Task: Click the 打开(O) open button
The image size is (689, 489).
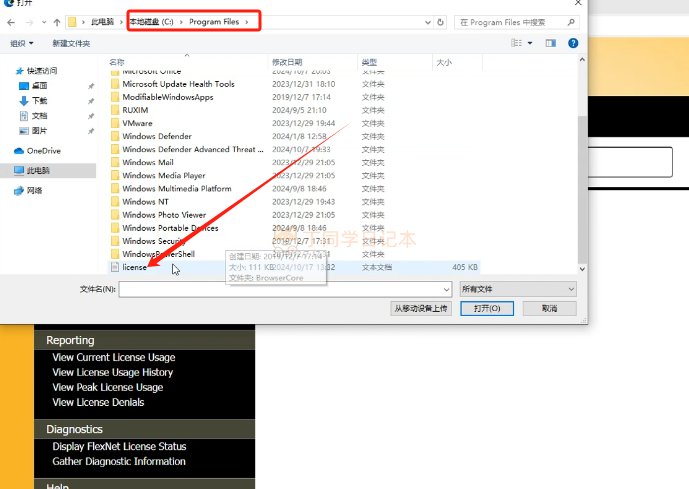Action: (x=487, y=308)
